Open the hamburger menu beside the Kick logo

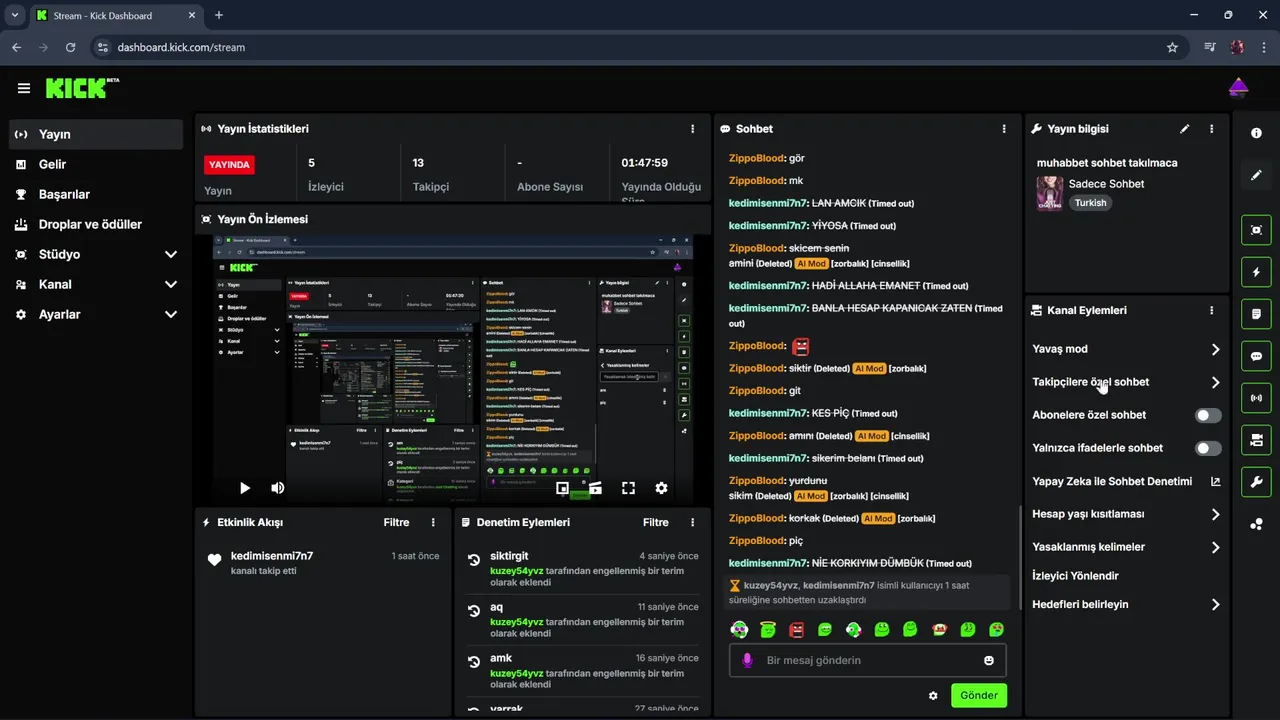(24, 88)
